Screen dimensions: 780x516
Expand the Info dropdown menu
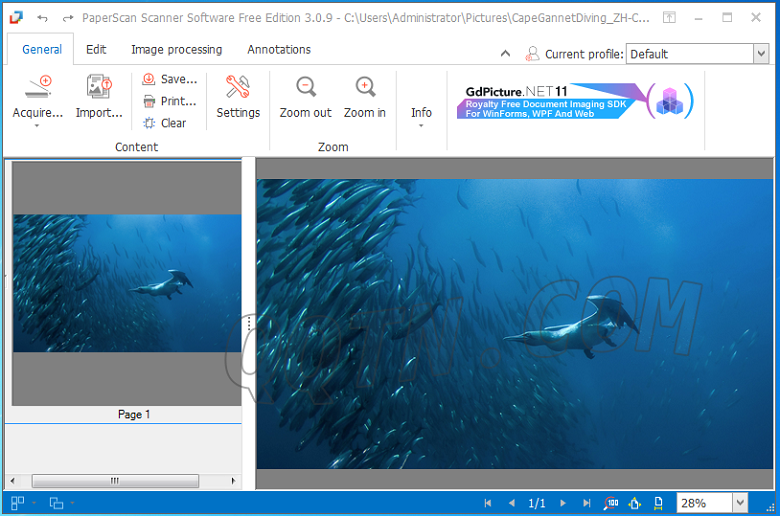pyautogui.click(x=421, y=124)
